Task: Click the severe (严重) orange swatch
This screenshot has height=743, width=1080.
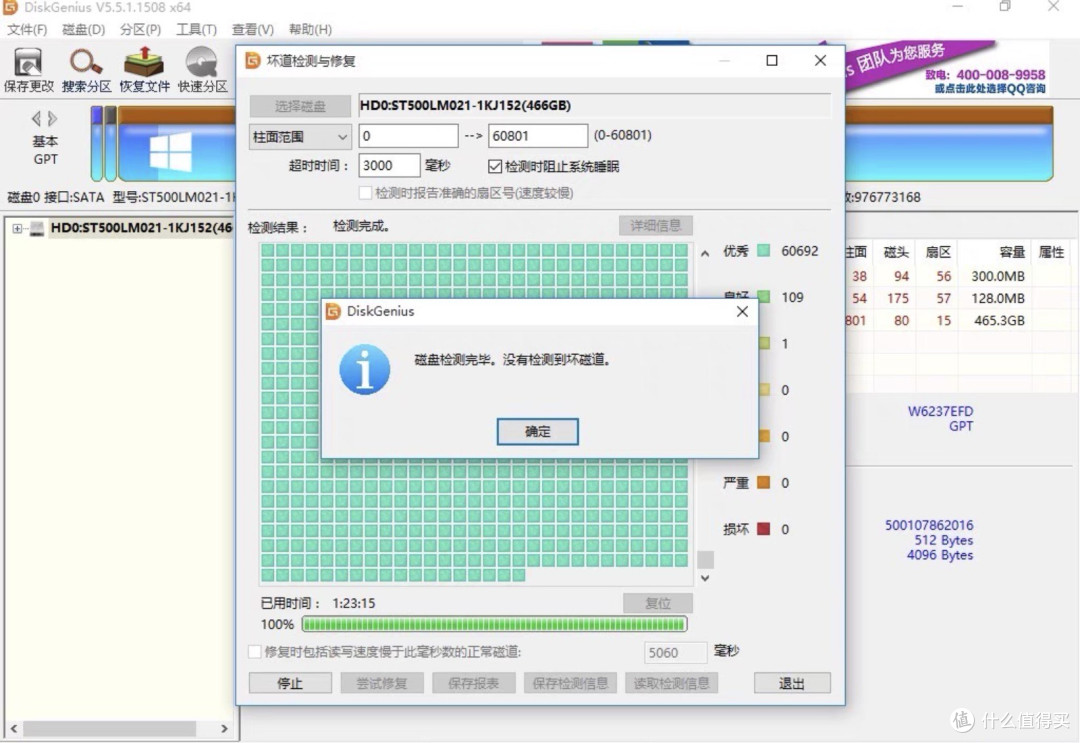Action: click(x=764, y=482)
